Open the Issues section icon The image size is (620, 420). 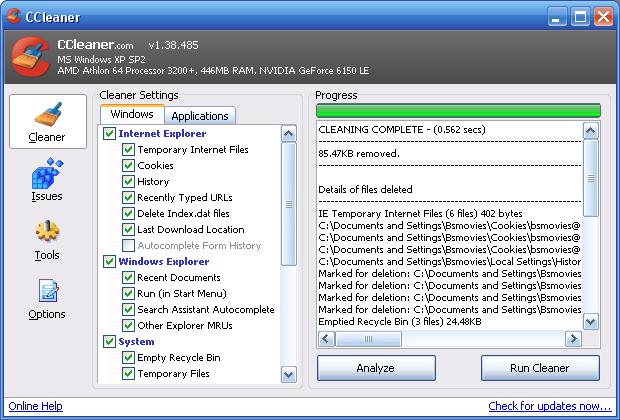[47, 178]
